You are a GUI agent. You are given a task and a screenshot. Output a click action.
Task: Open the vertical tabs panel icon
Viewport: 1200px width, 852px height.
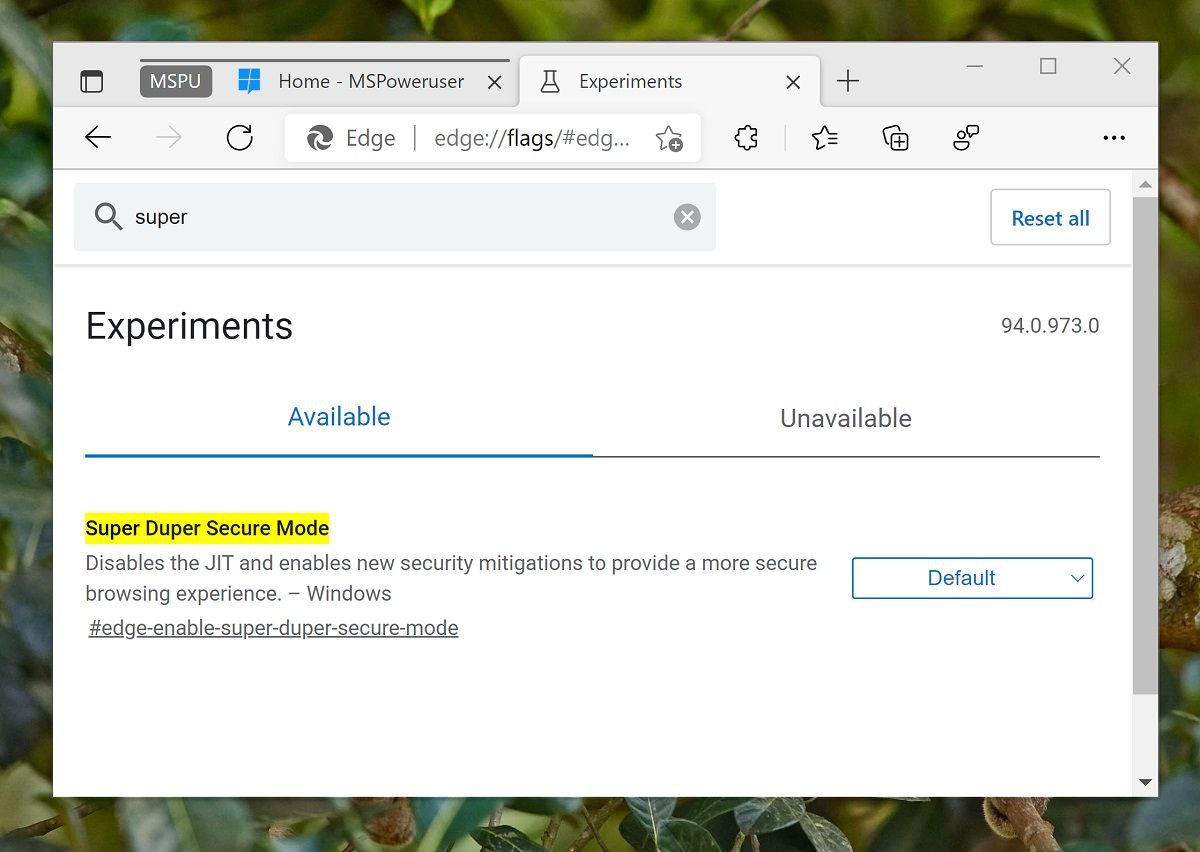click(x=91, y=82)
